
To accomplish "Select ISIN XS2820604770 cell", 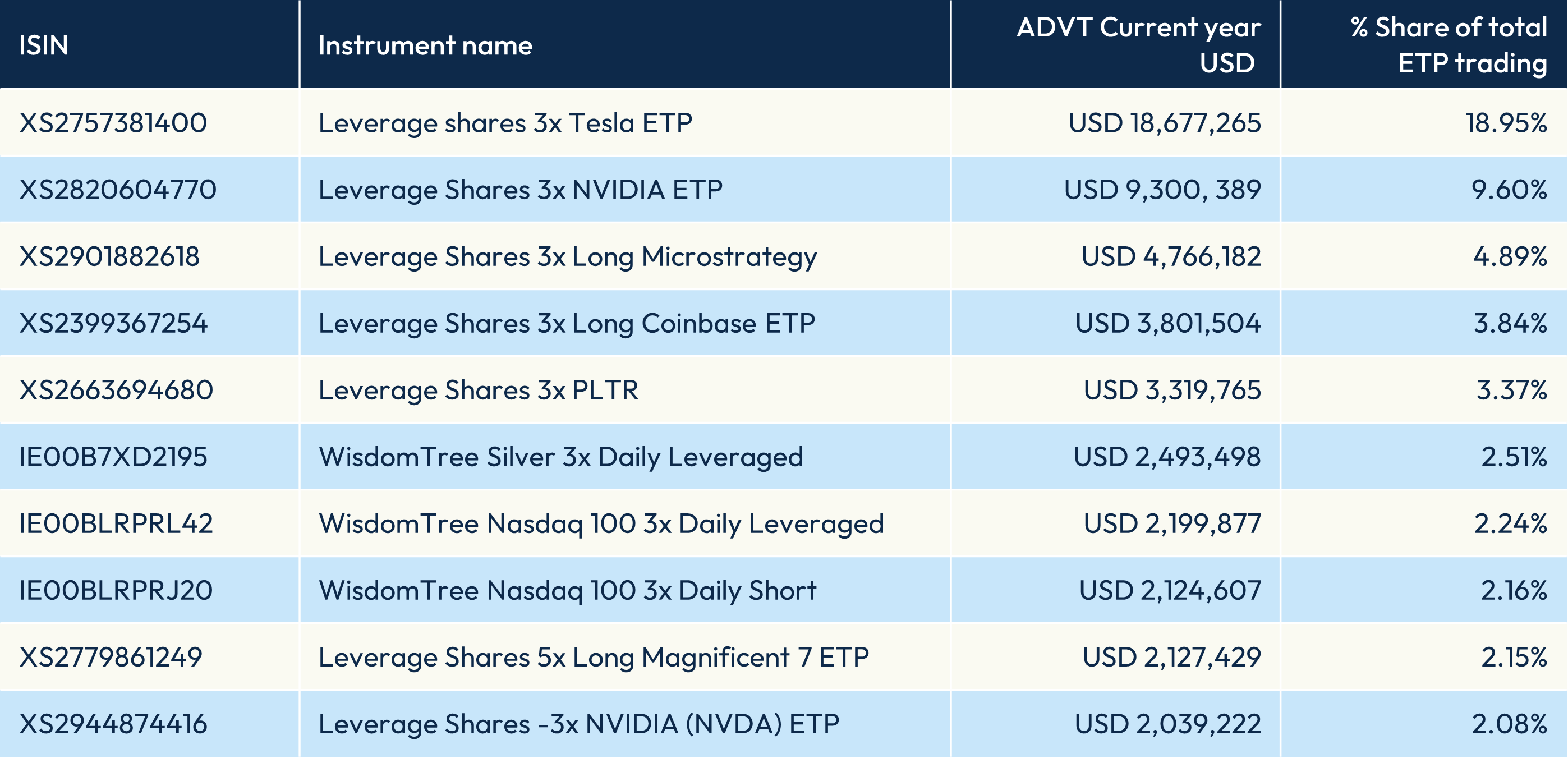I will coord(117,190).
